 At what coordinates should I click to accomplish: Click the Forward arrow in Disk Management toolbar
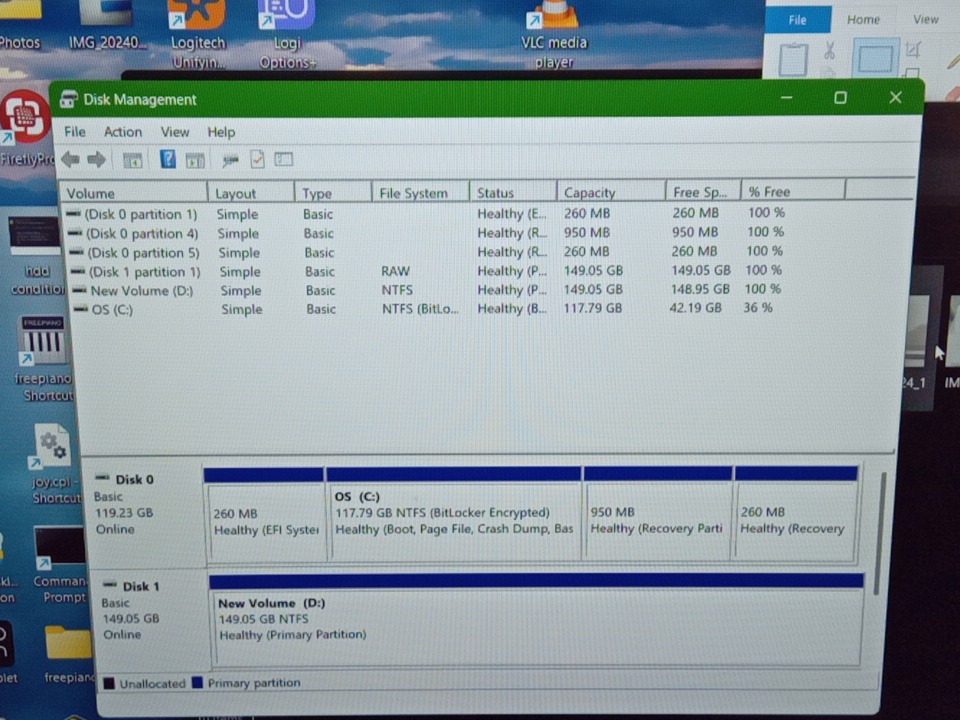click(x=97, y=160)
